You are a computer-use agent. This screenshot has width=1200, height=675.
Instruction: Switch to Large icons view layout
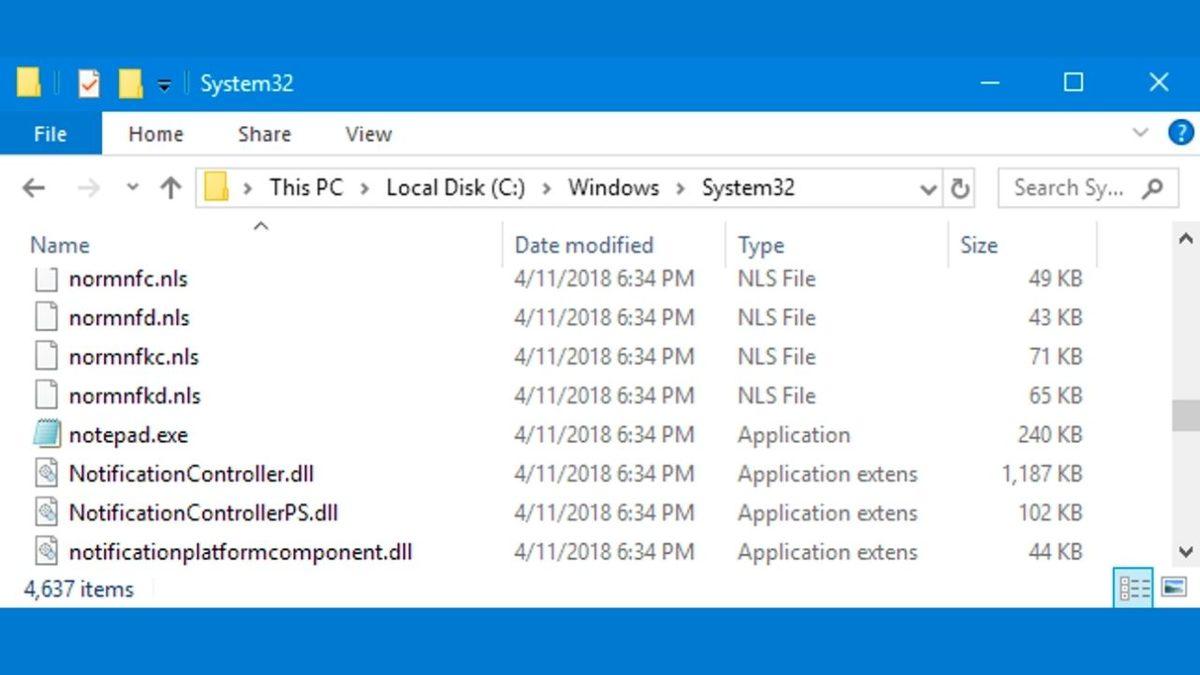pyautogui.click(x=1174, y=588)
